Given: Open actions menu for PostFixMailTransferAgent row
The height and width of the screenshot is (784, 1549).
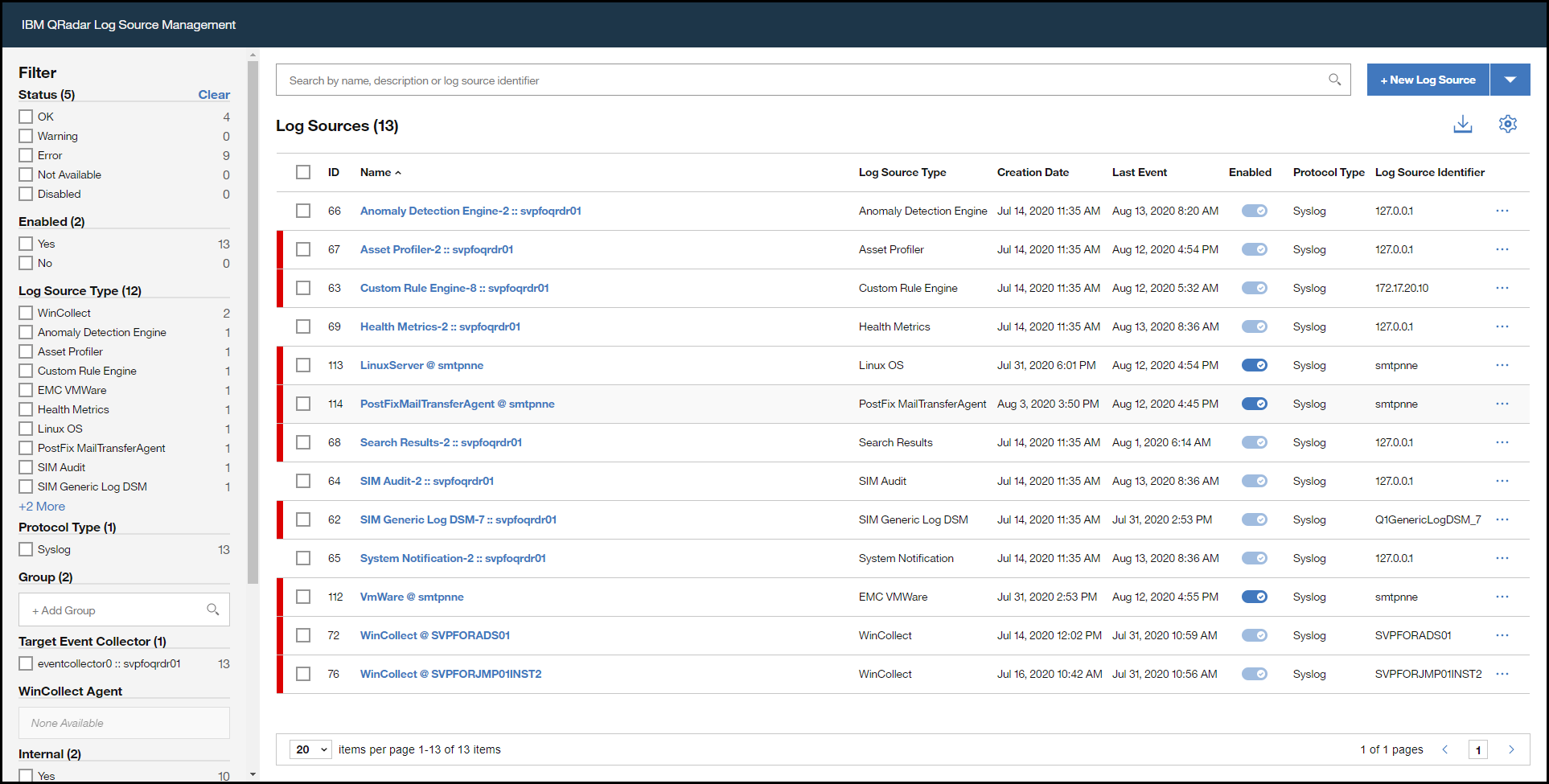Looking at the screenshot, I should click(x=1502, y=404).
